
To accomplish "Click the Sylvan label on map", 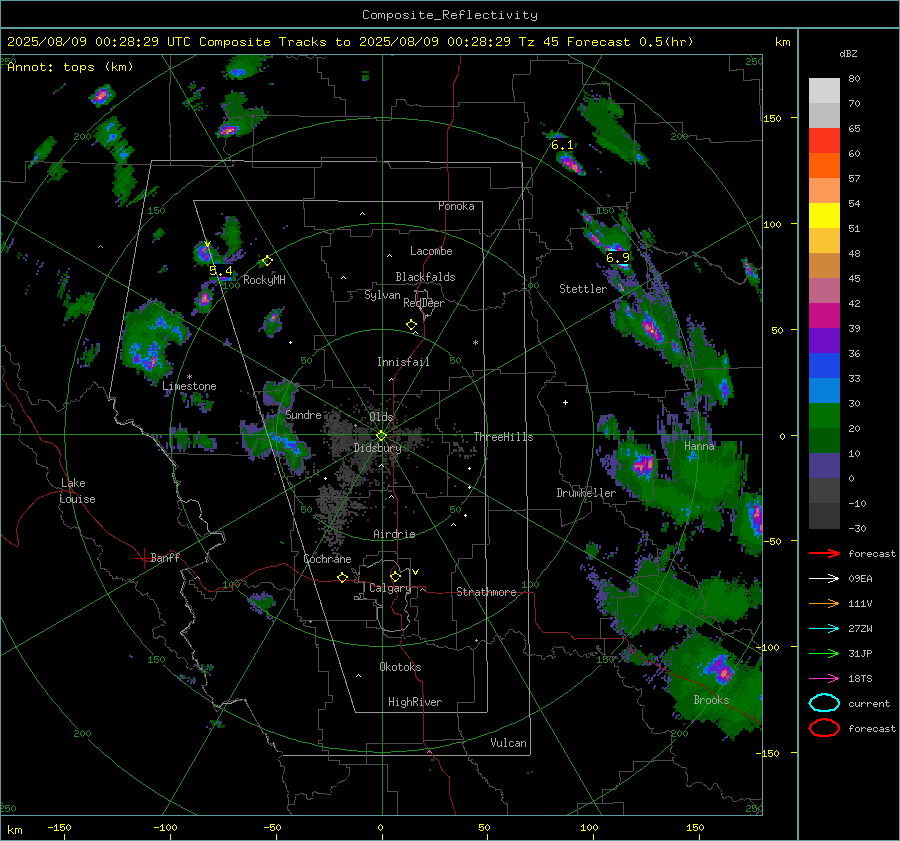I will 382,295.
